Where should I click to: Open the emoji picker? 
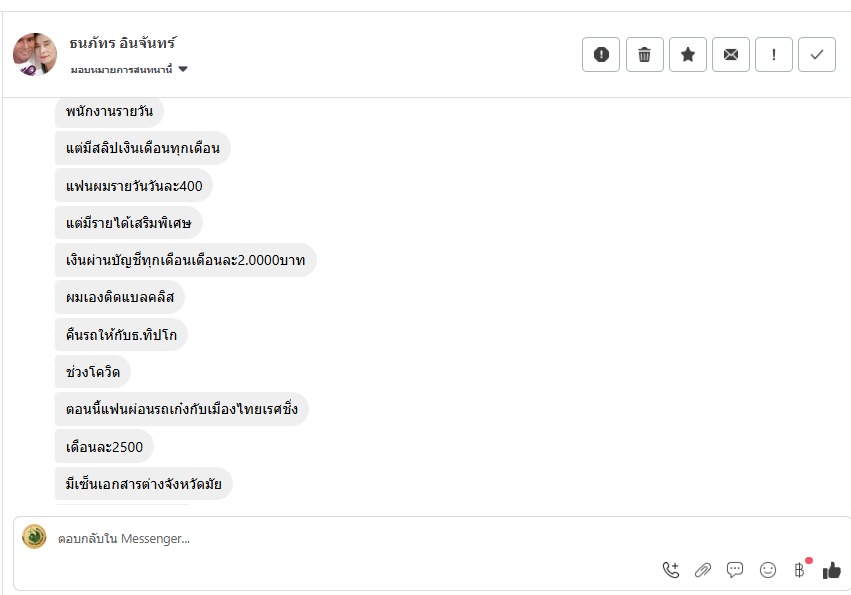[x=768, y=570]
